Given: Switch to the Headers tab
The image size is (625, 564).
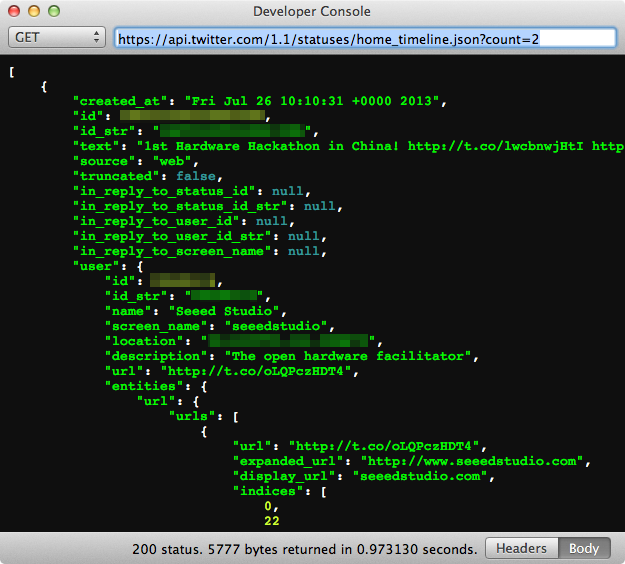Looking at the screenshot, I should 521,548.
